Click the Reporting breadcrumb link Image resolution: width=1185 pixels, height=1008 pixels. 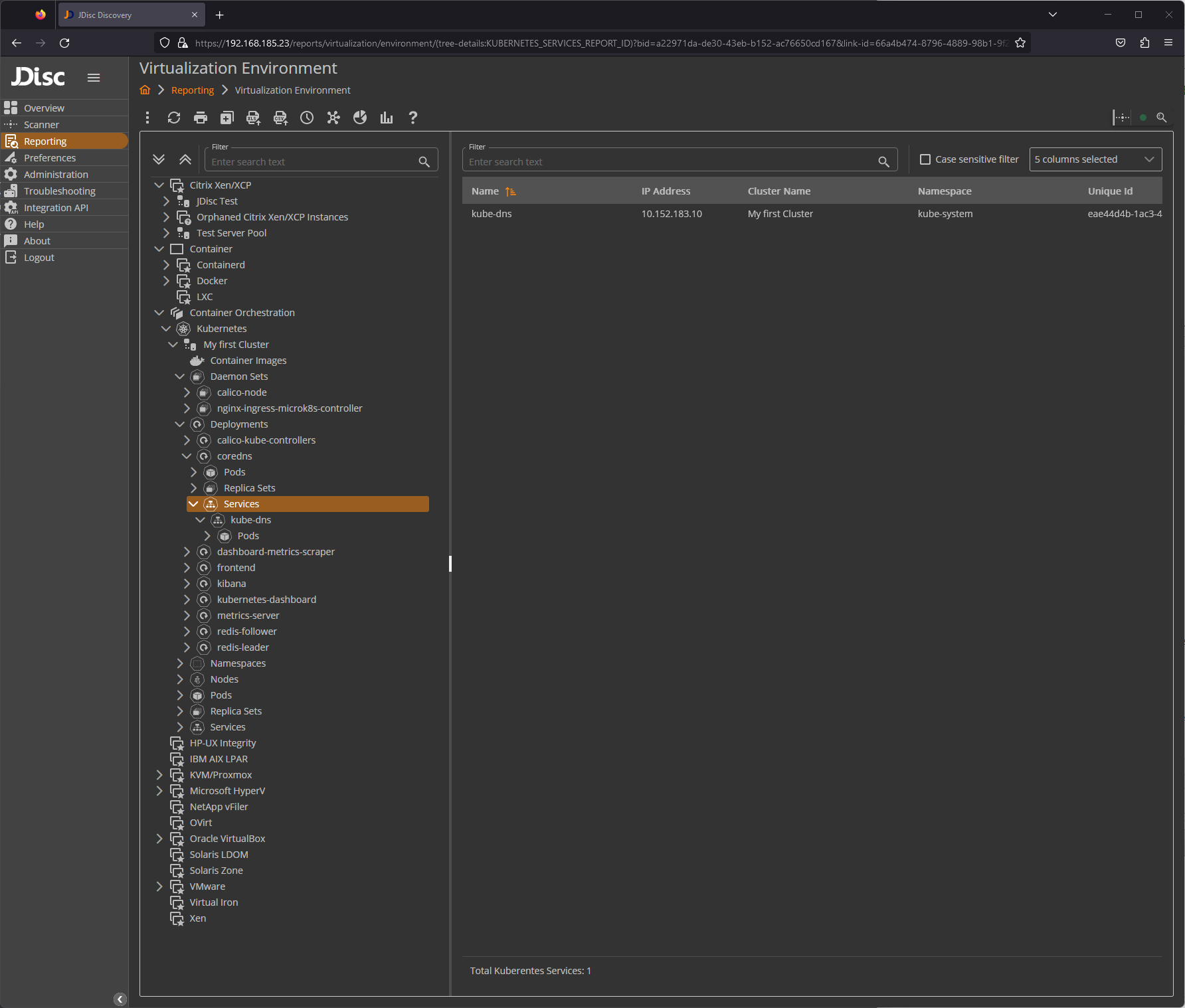coord(193,90)
